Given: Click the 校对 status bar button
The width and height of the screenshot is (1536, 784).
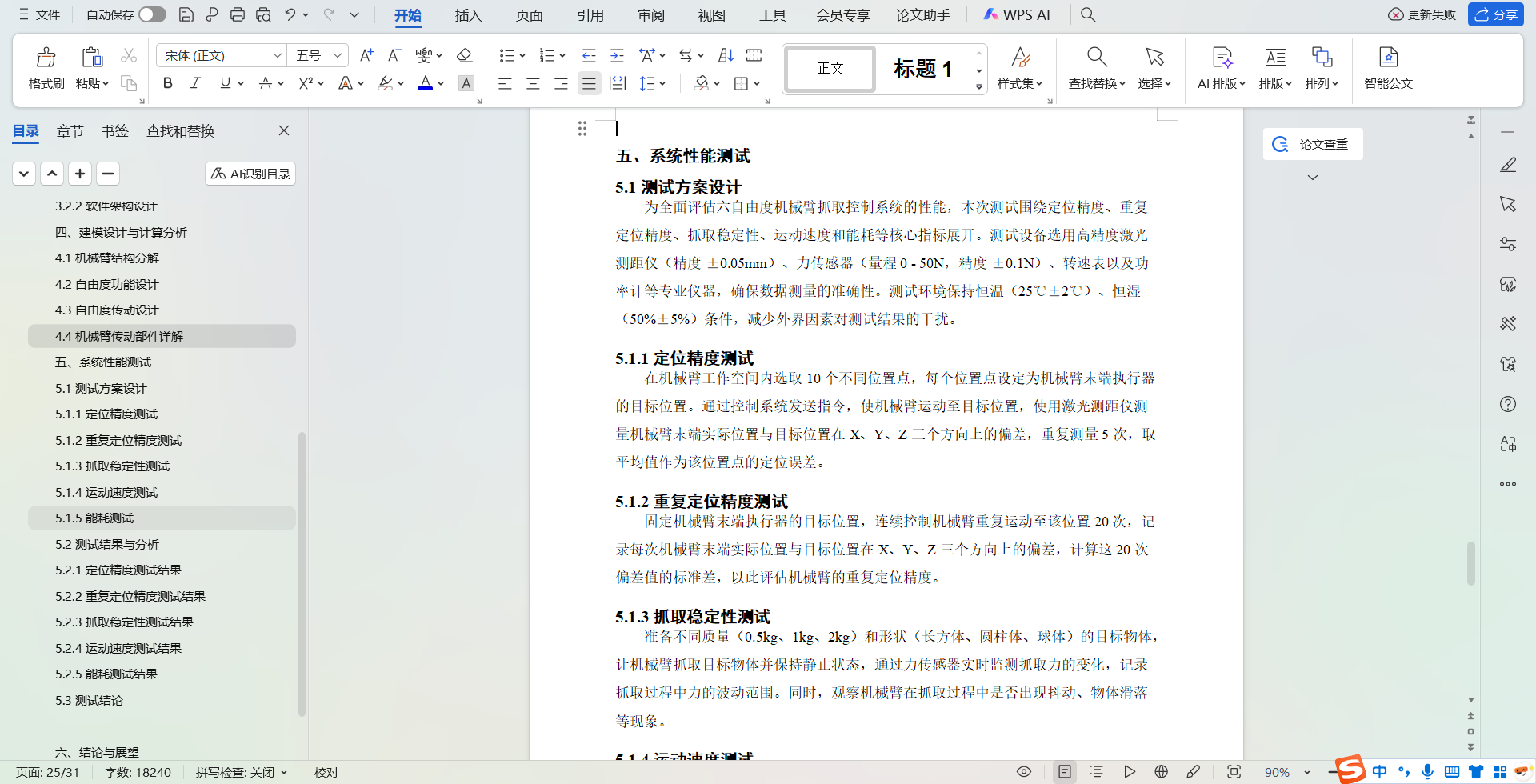Looking at the screenshot, I should click(x=326, y=772).
